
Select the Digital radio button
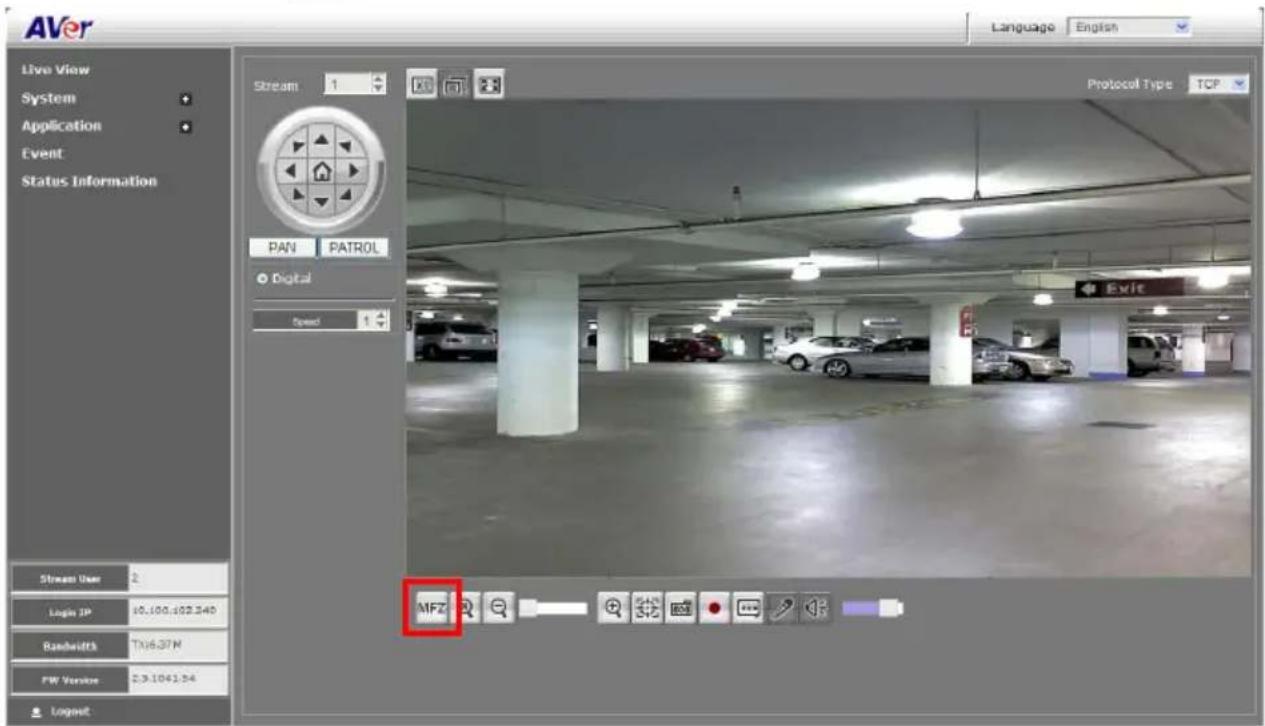click(261, 278)
